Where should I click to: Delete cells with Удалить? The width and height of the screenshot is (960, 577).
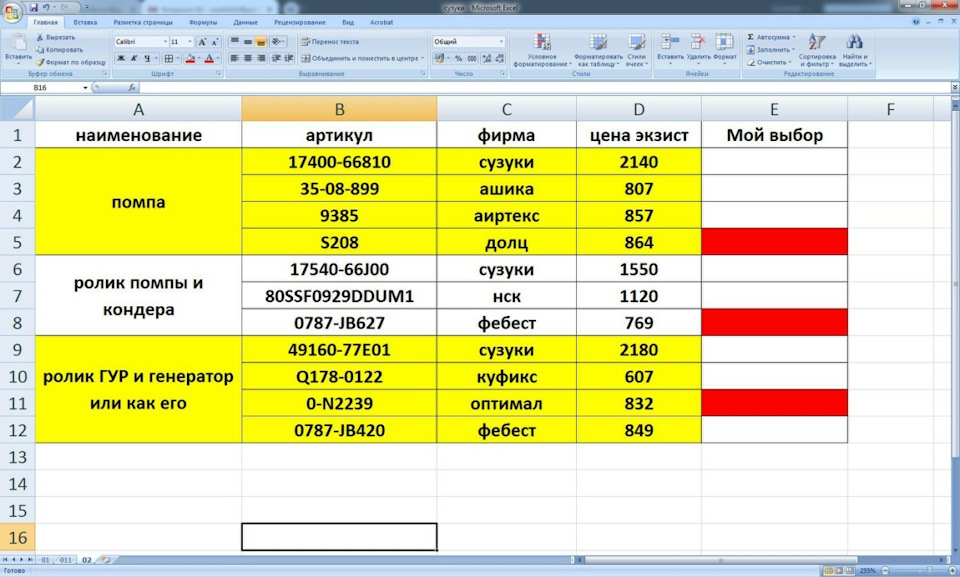pos(698,48)
